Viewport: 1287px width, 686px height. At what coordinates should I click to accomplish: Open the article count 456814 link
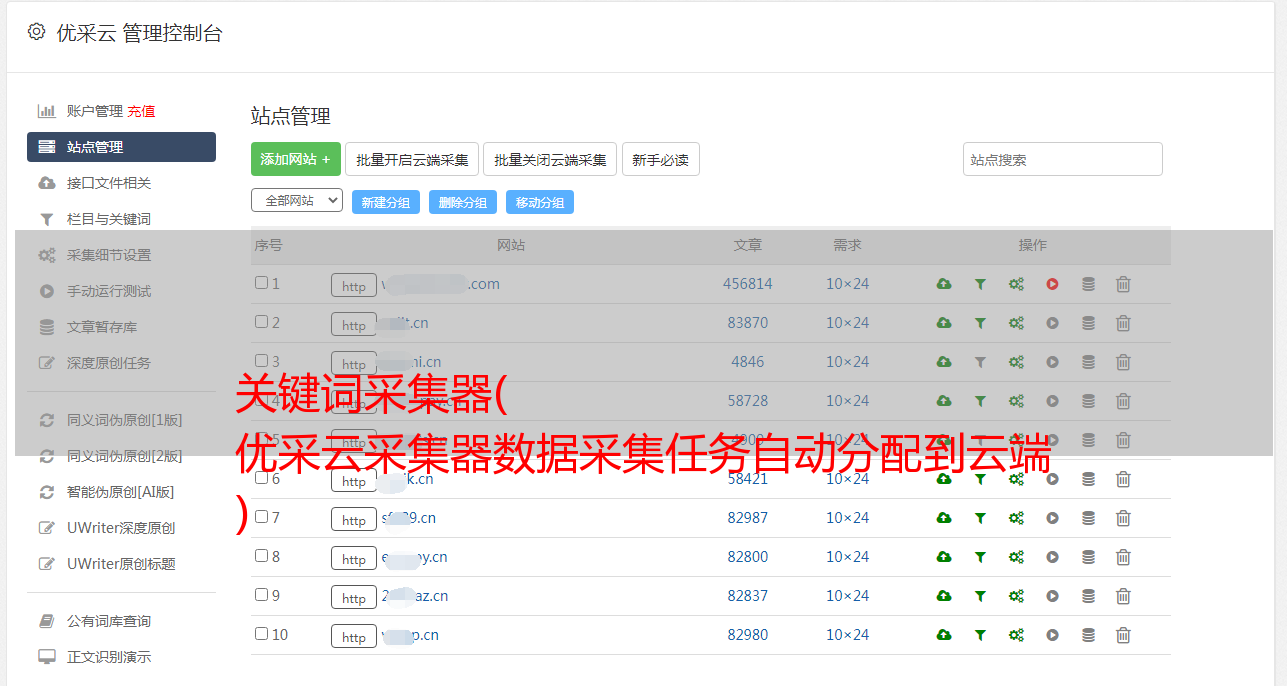click(748, 284)
